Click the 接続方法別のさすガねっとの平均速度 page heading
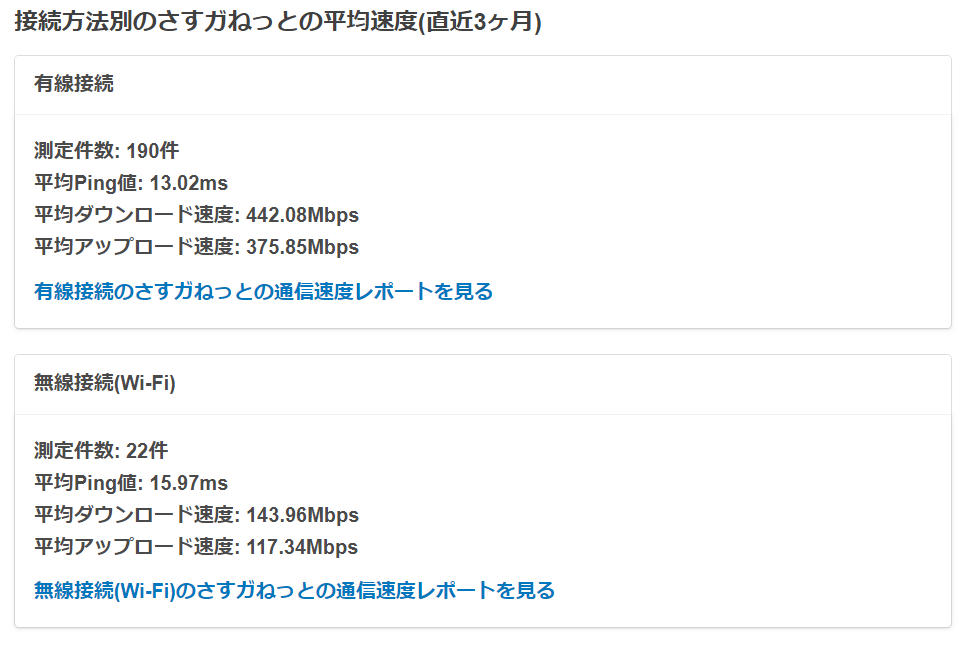The image size is (967, 648). [278, 23]
